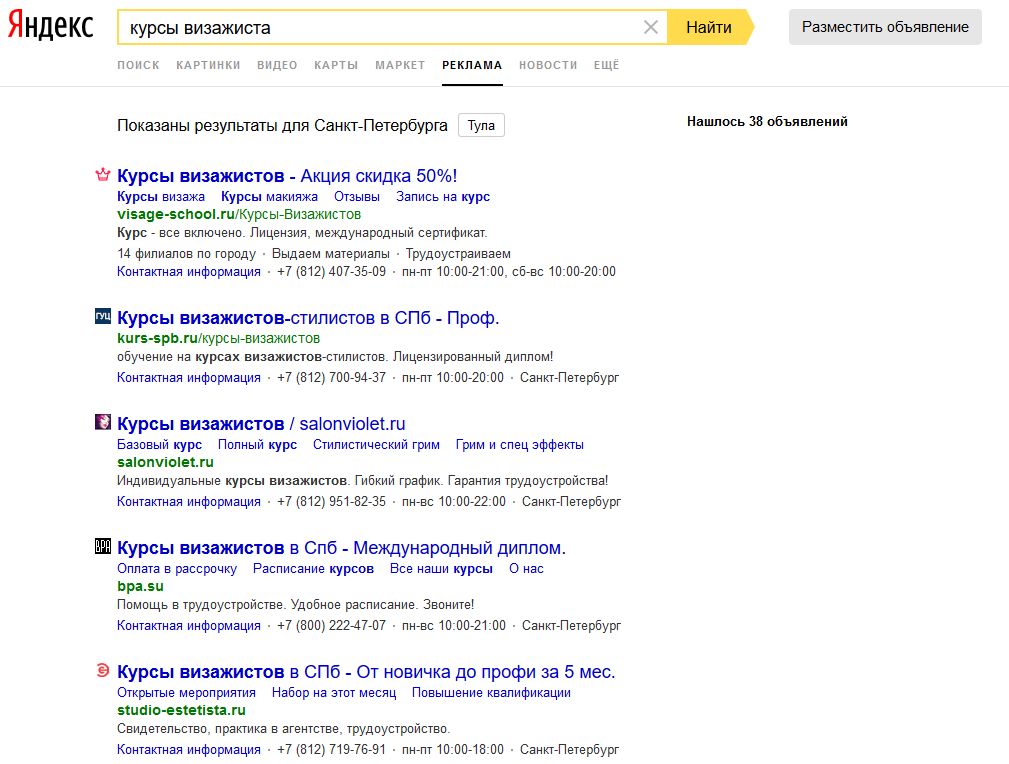Clear the search query with the X icon
1009x764 pixels.
tap(651, 27)
